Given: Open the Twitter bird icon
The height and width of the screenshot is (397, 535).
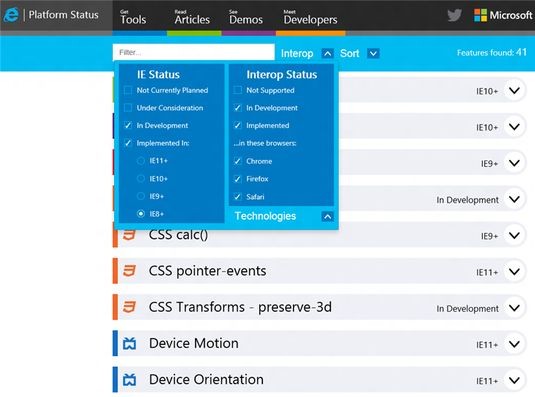Looking at the screenshot, I should pos(454,15).
